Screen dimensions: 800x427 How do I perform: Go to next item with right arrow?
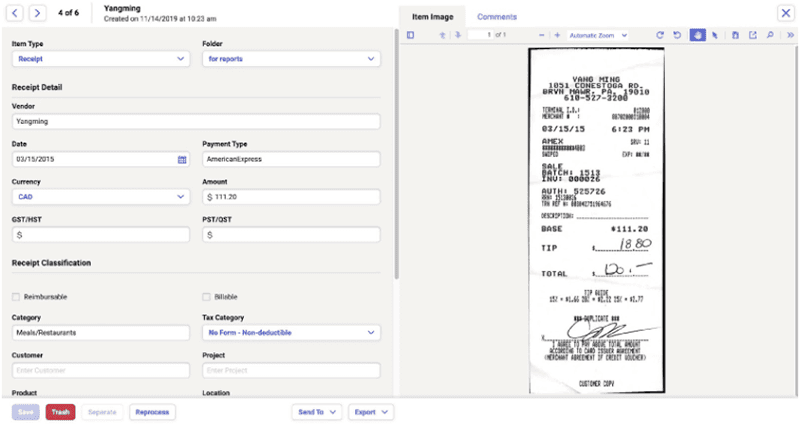37,13
